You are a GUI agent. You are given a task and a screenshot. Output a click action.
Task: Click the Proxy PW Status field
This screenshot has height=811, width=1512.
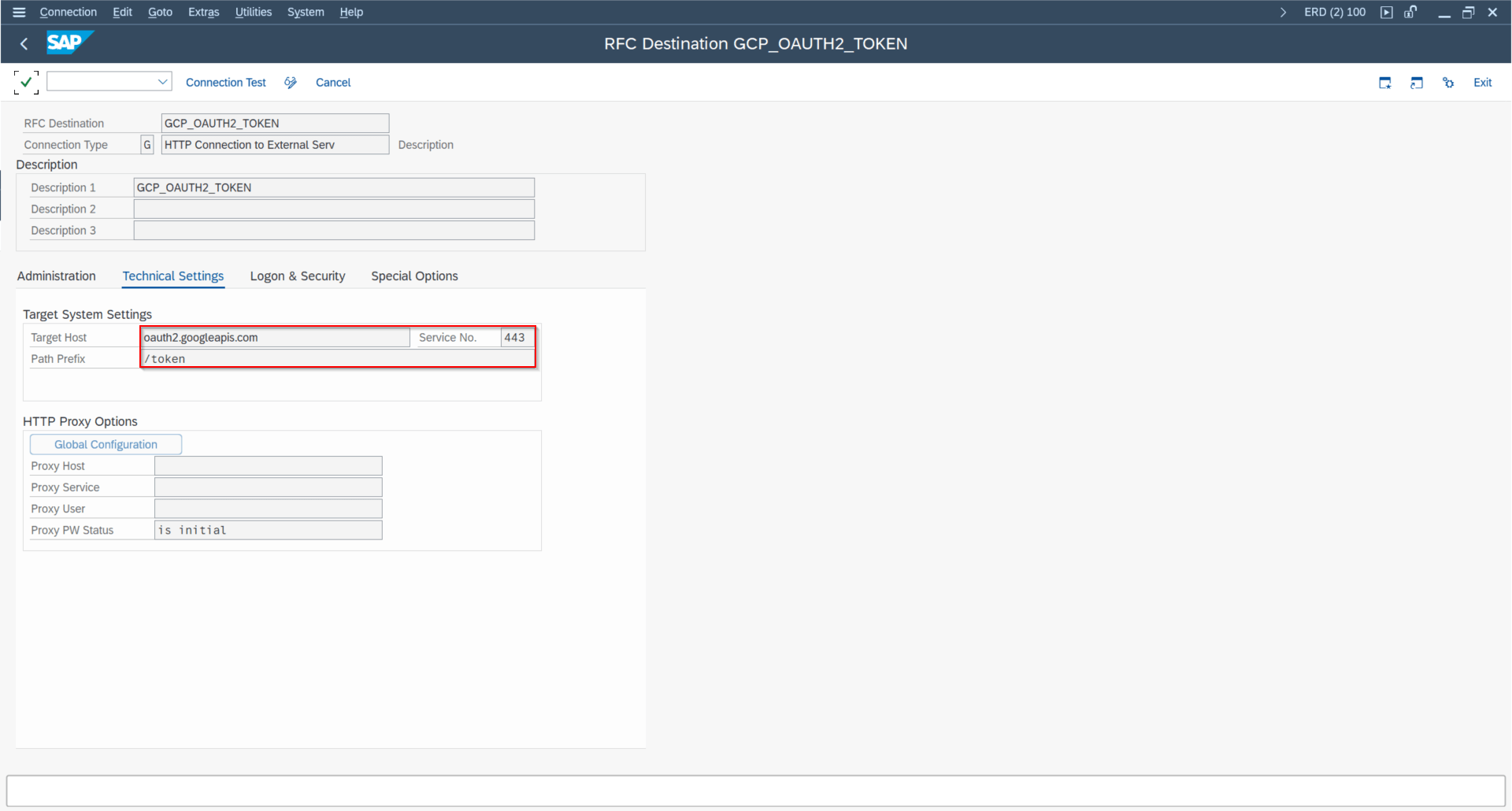pos(269,530)
